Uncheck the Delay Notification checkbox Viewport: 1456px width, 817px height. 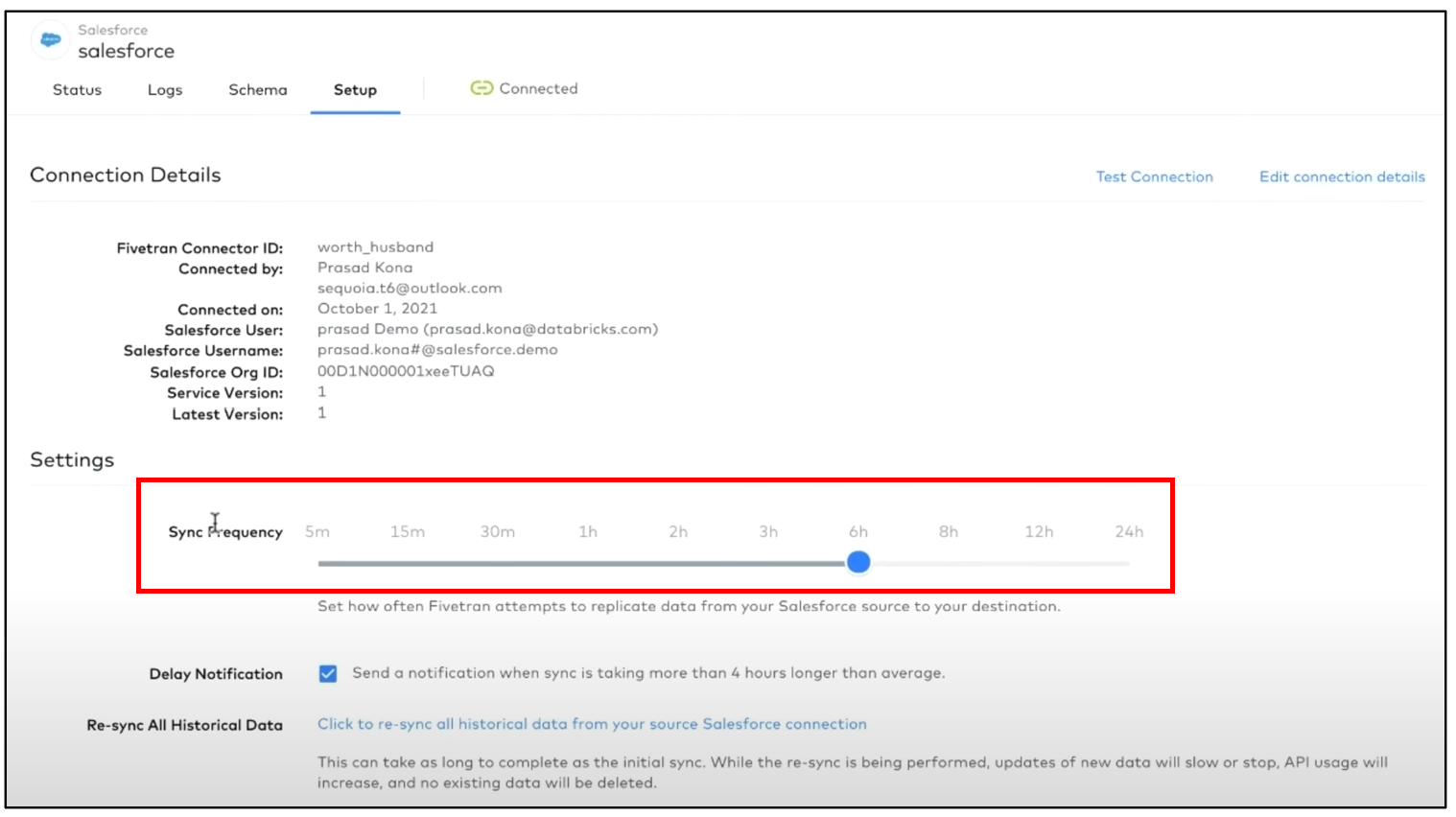(x=328, y=673)
